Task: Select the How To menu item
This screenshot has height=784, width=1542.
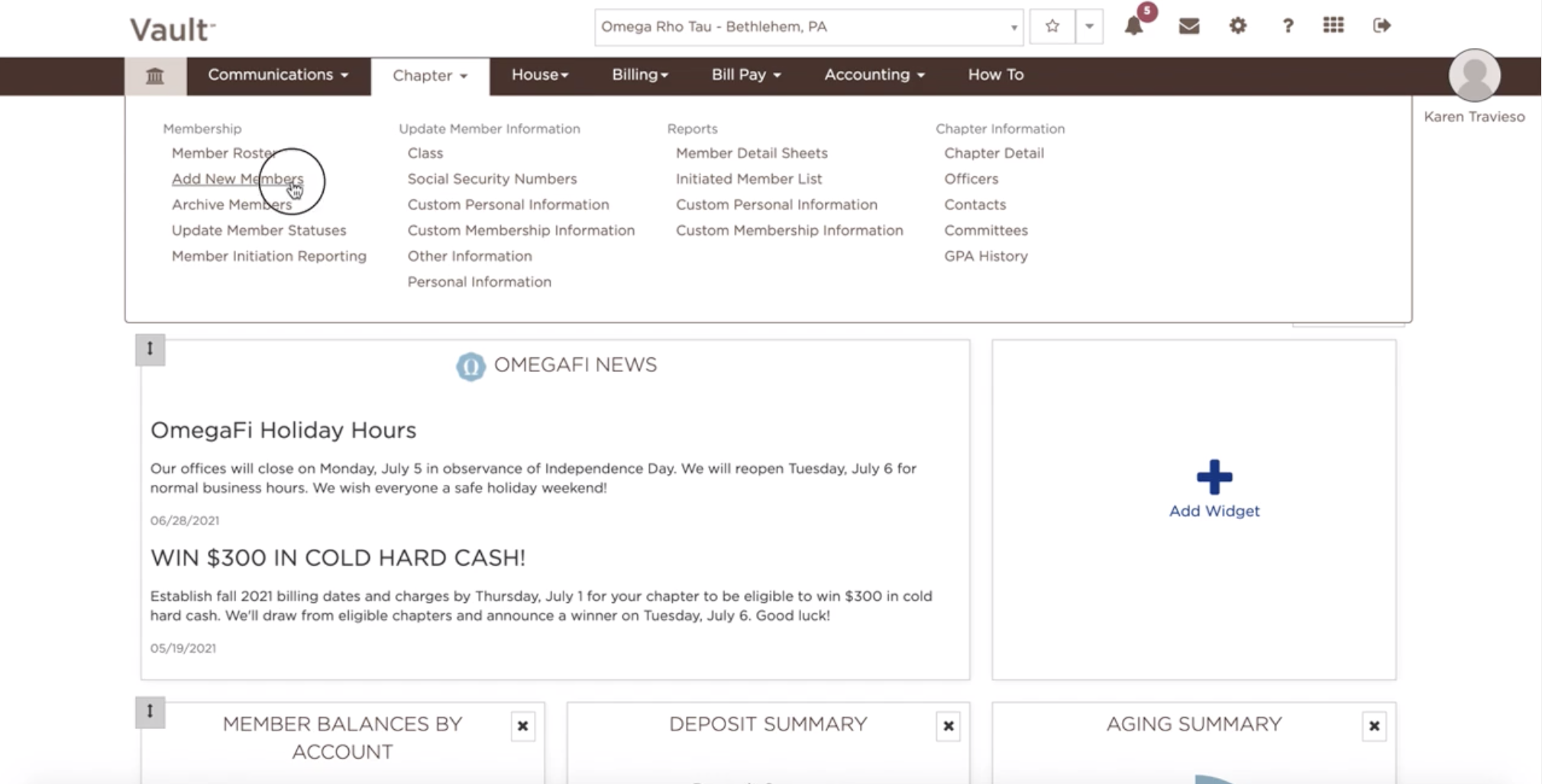Action: (x=995, y=75)
